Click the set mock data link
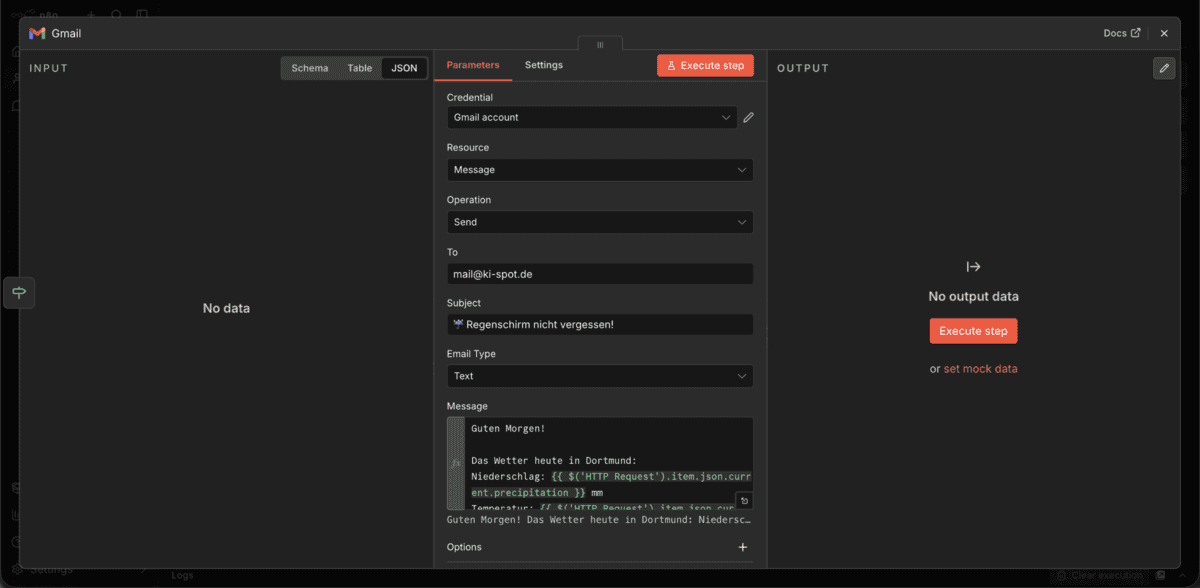This screenshot has height=588, width=1200. pos(980,368)
